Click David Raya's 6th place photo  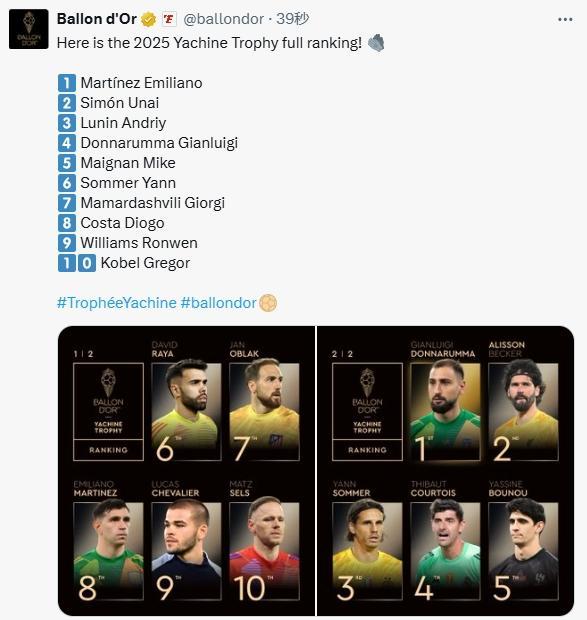pyautogui.click(x=186, y=412)
